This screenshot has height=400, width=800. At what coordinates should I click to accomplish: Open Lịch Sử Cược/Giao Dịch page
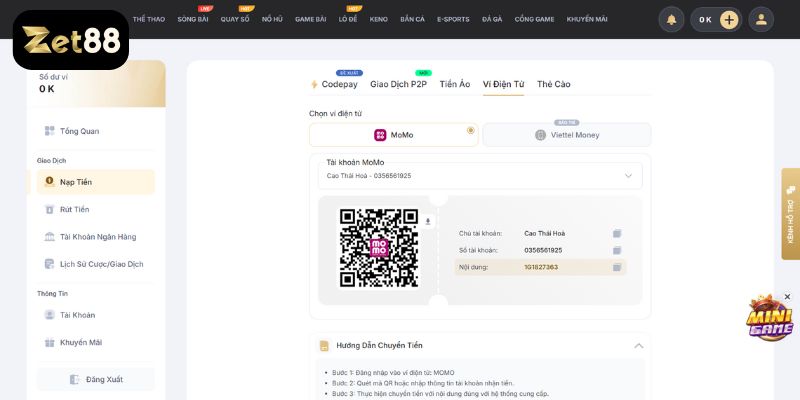coord(96,264)
